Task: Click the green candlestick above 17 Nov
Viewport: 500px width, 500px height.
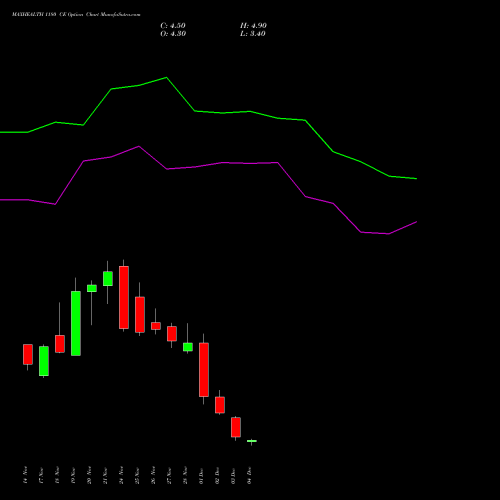Action: [x=44, y=361]
